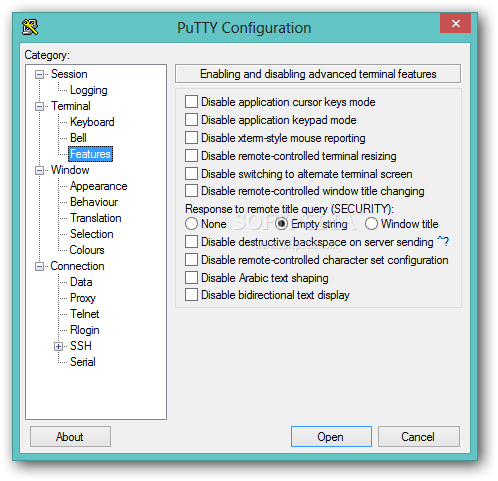Check Disable Arabic text shaping
The height and width of the screenshot is (481, 498).
tap(191, 278)
